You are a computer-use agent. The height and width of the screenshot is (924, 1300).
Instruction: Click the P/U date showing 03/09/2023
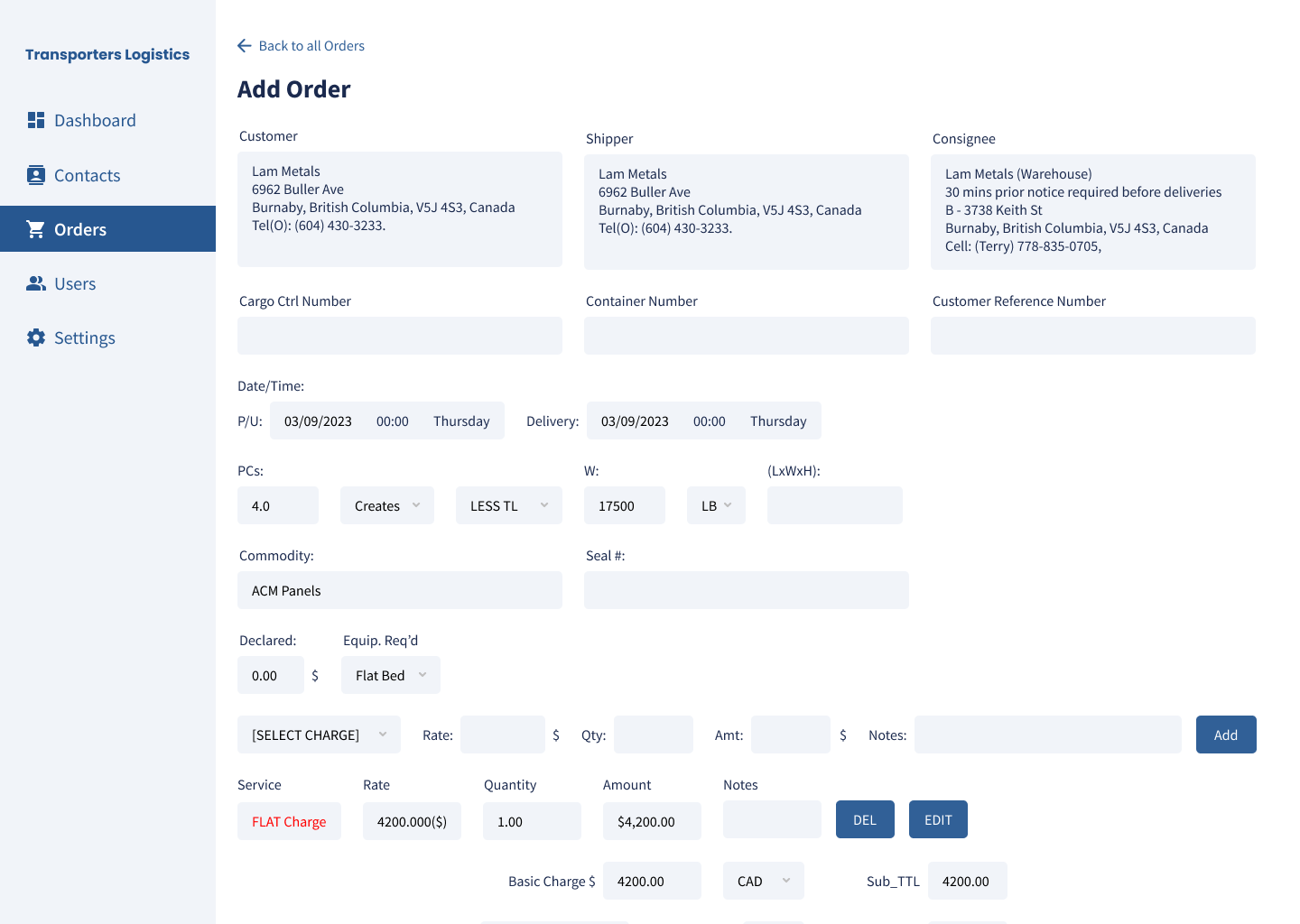[x=318, y=420]
